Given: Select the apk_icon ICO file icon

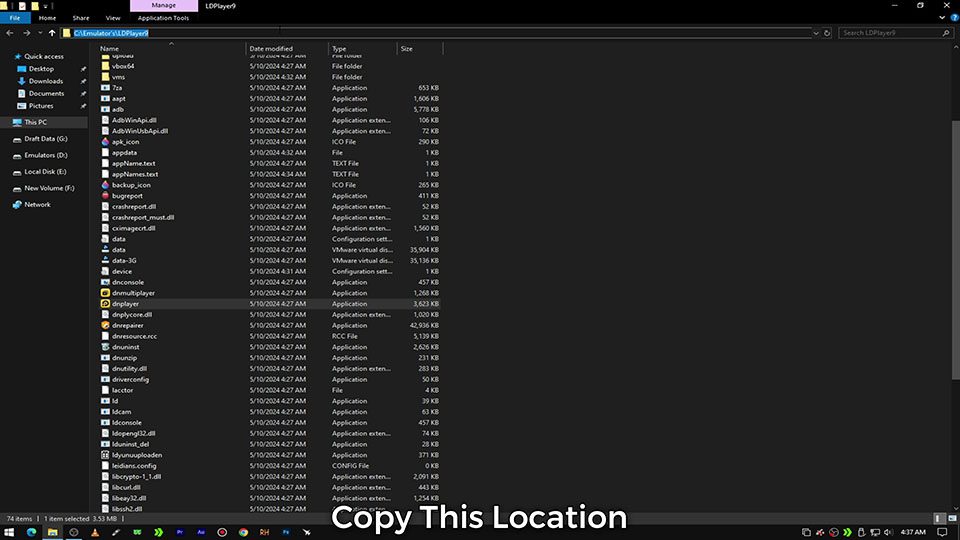Looking at the screenshot, I should [x=105, y=142].
